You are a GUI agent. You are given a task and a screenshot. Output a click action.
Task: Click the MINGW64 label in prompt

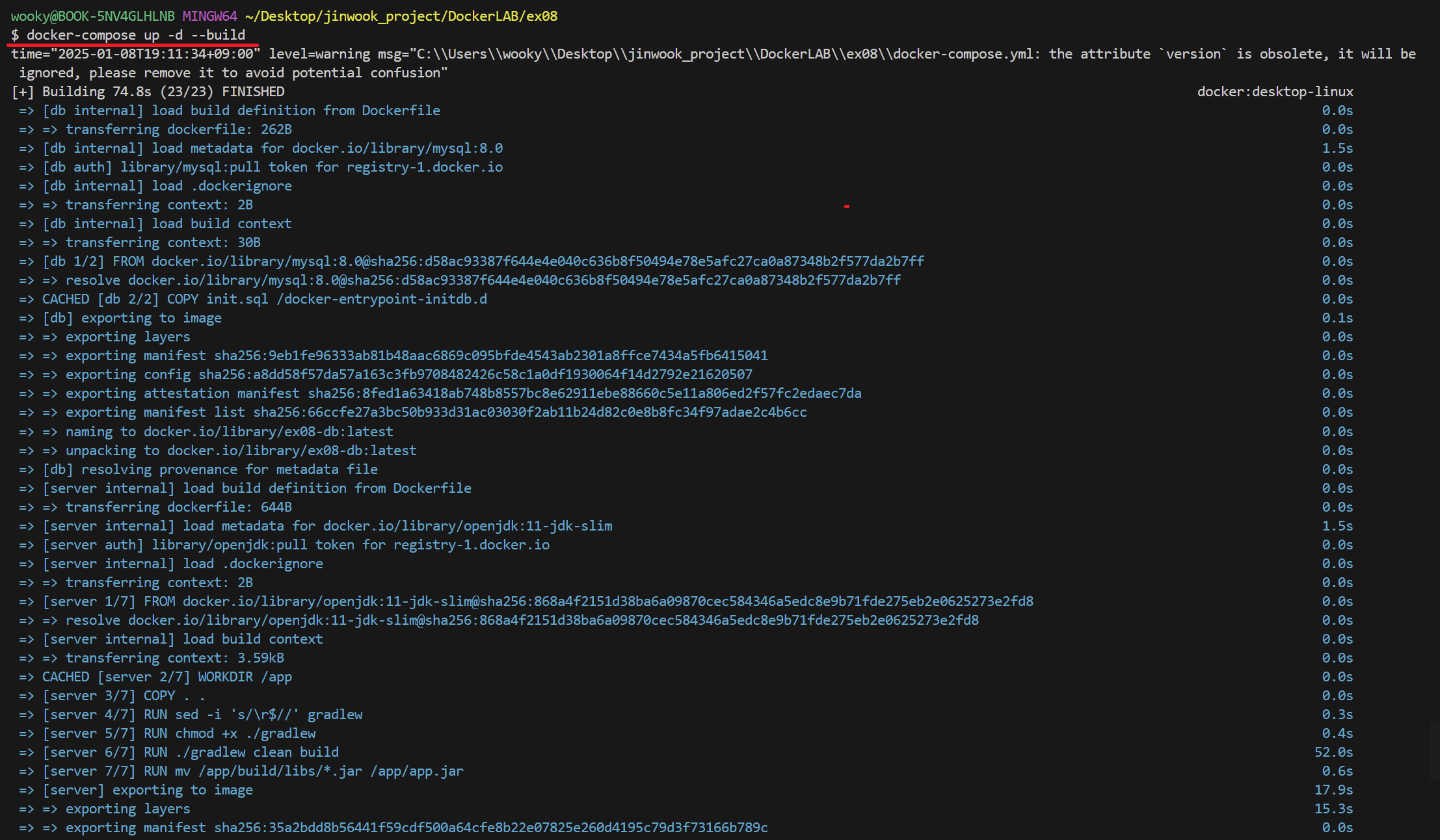tap(209, 16)
